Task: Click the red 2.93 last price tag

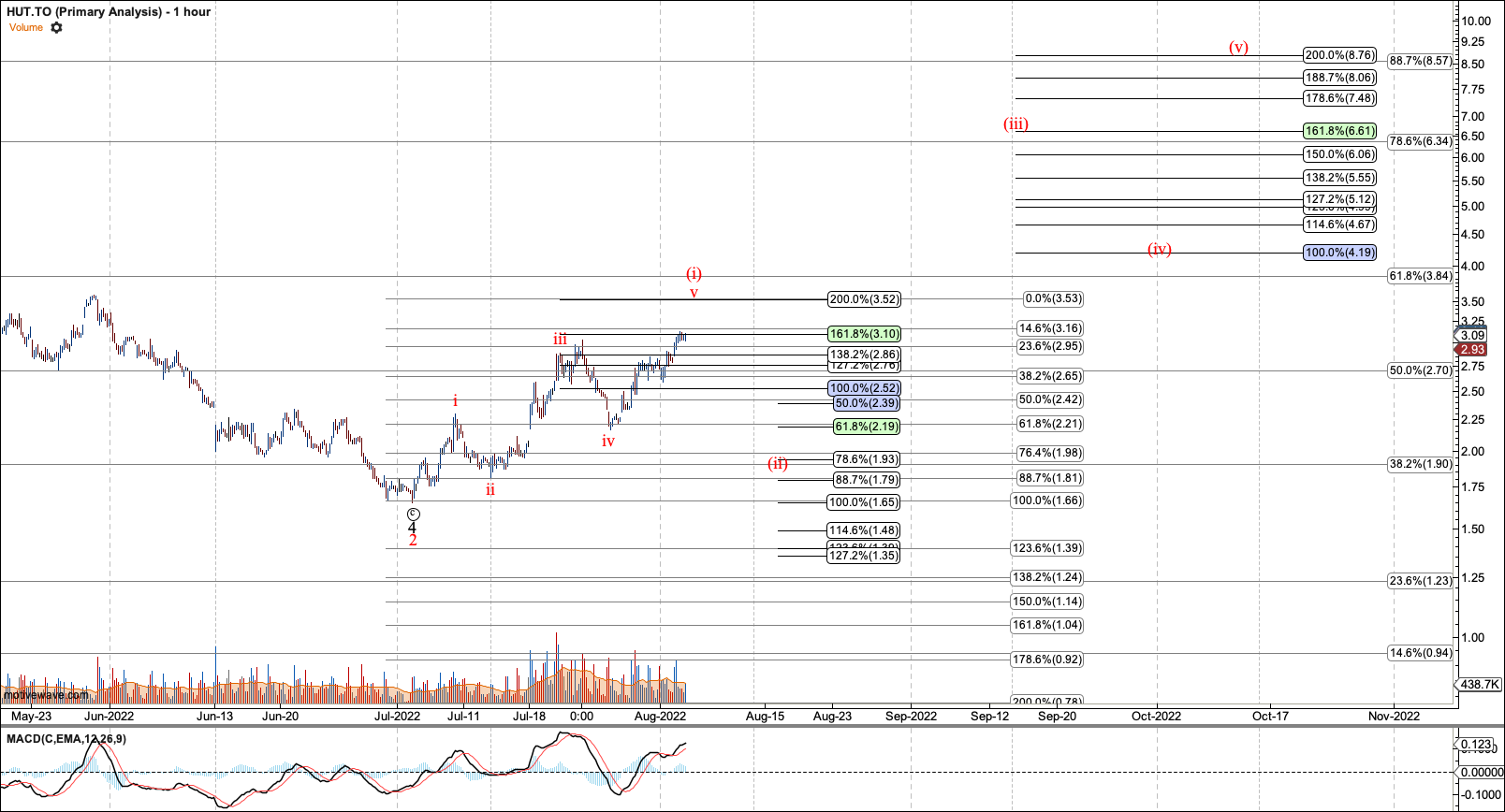Action: pos(1471,349)
